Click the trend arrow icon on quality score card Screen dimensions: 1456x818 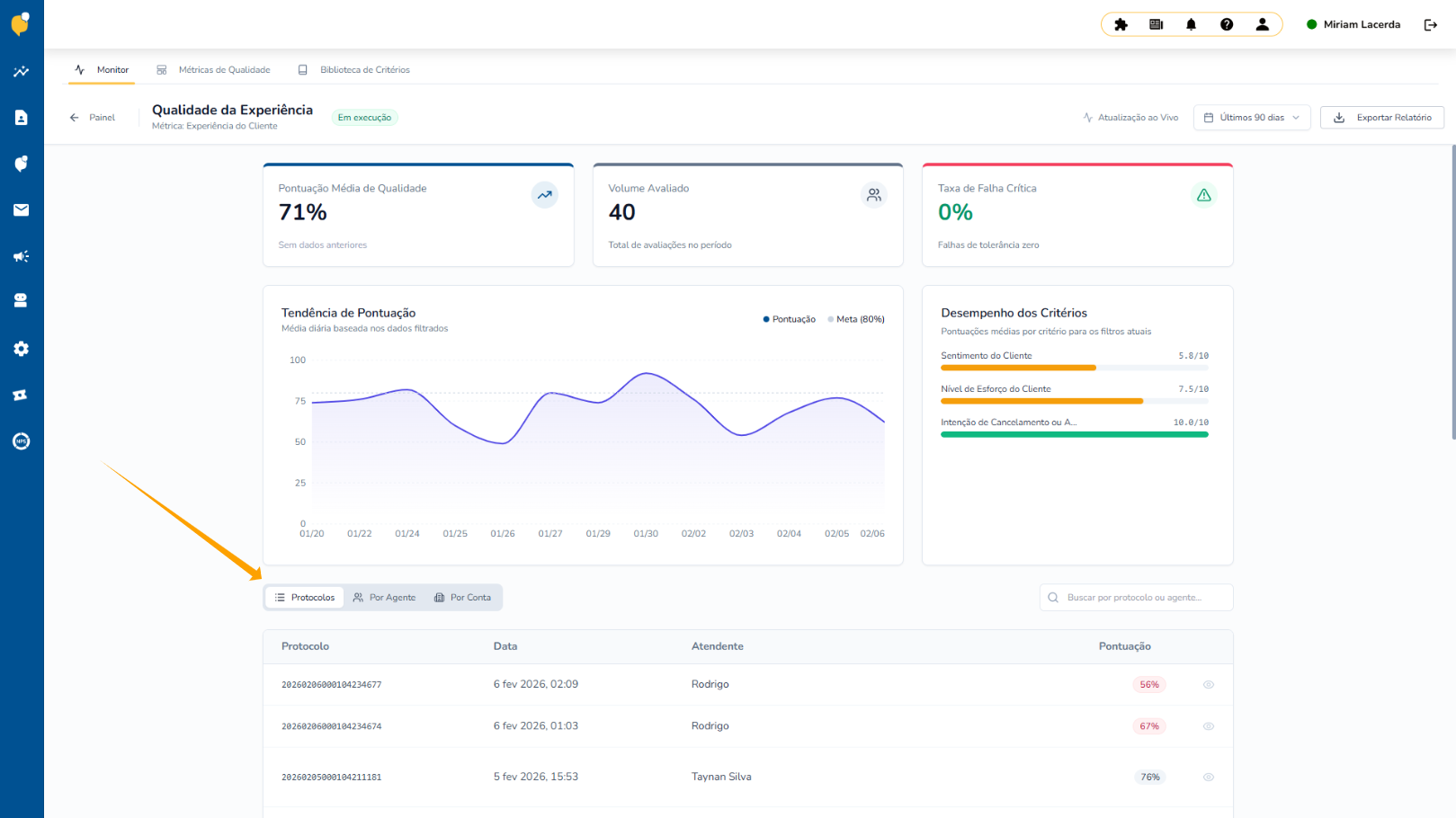click(x=545, y=195)
